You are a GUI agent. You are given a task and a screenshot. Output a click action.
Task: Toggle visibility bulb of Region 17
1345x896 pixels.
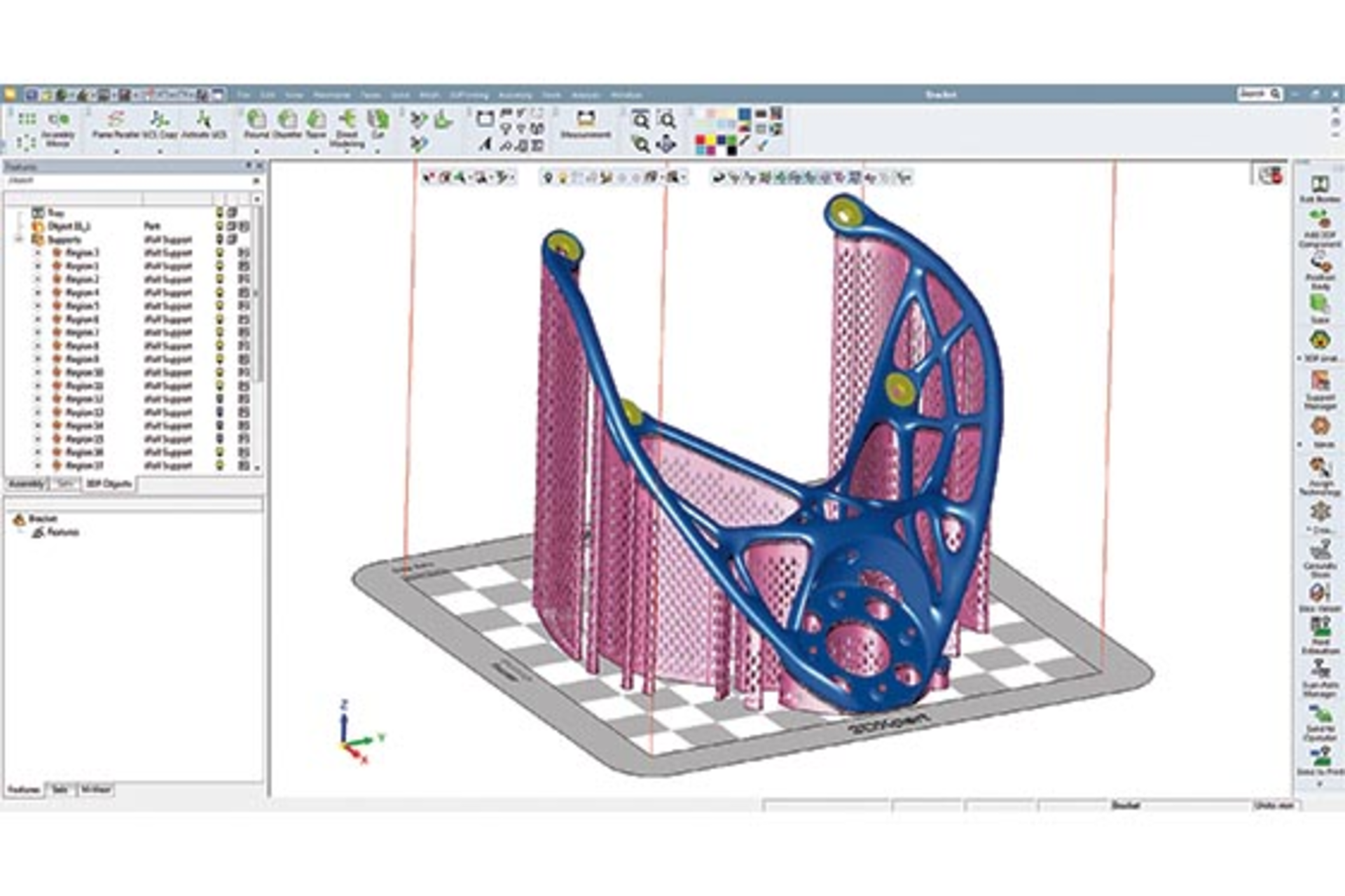click(220, 466)
